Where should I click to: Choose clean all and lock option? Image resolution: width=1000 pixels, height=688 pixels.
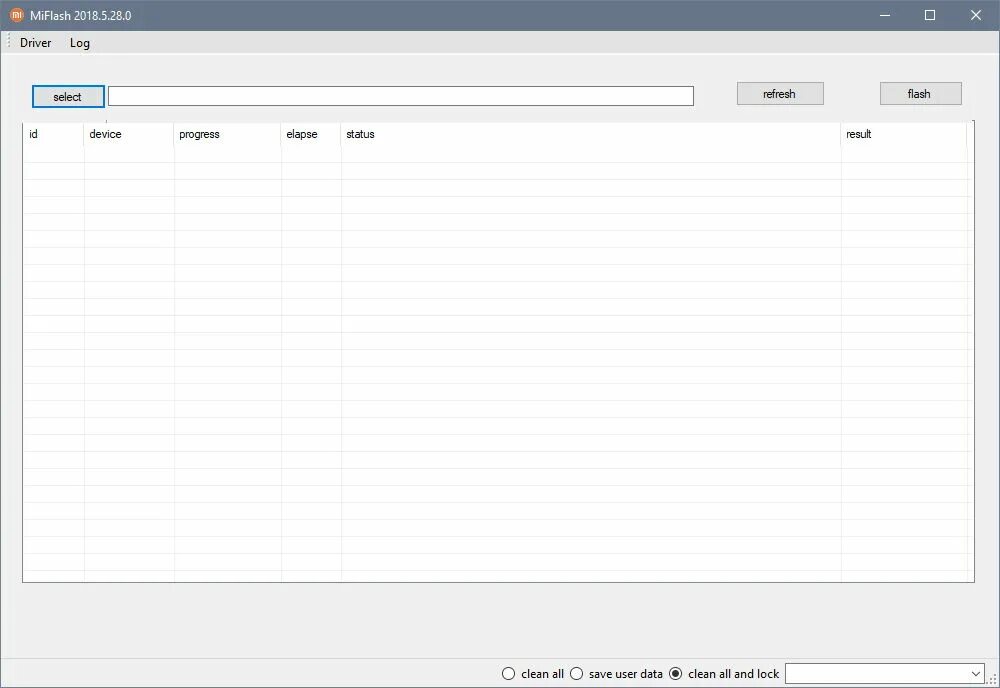point(724,673)
